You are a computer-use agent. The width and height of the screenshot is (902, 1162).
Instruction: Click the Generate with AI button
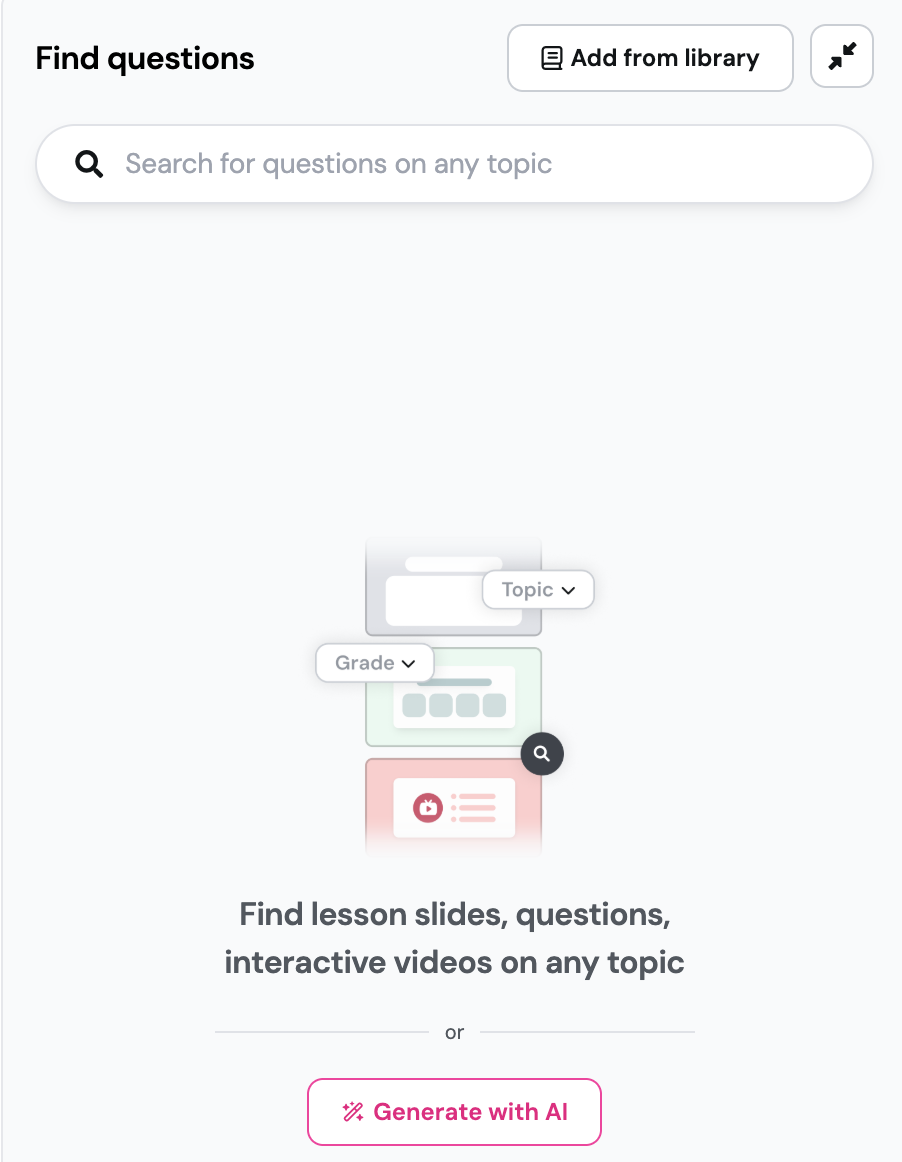point(454,1112)
